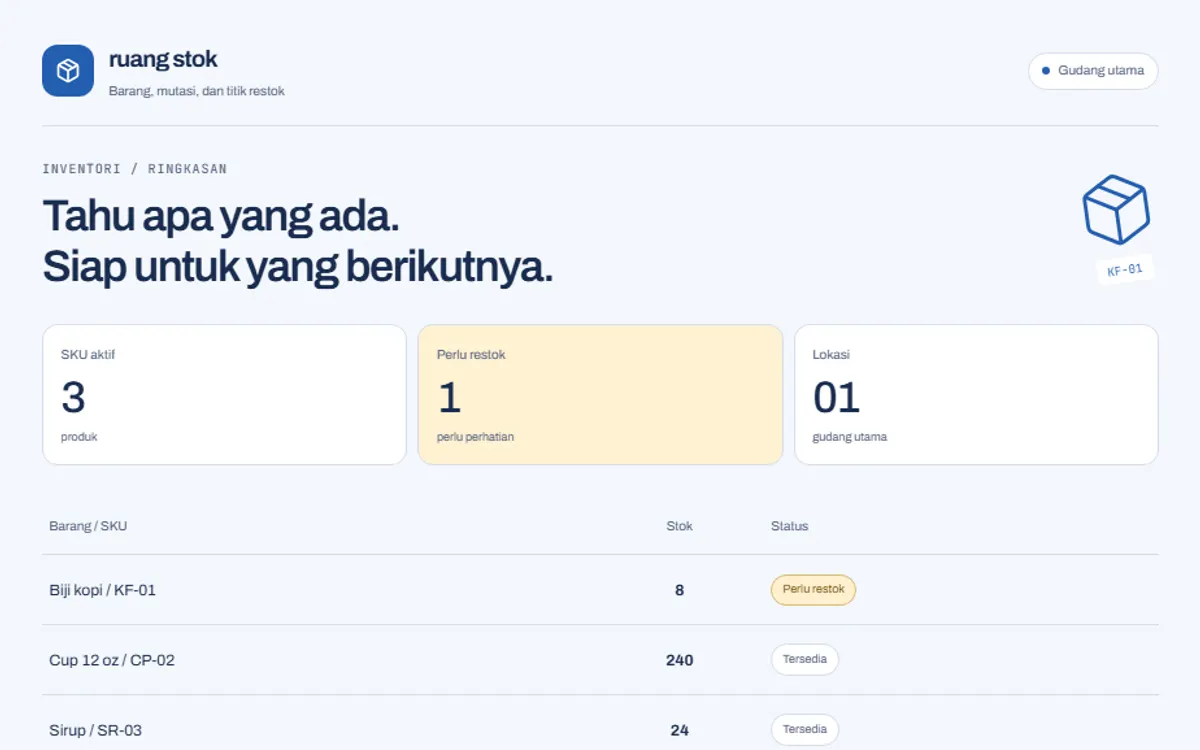The image size is (1200, 750).
Task: Click the blue dot in Gudang utama pill
Action: 1046,71
